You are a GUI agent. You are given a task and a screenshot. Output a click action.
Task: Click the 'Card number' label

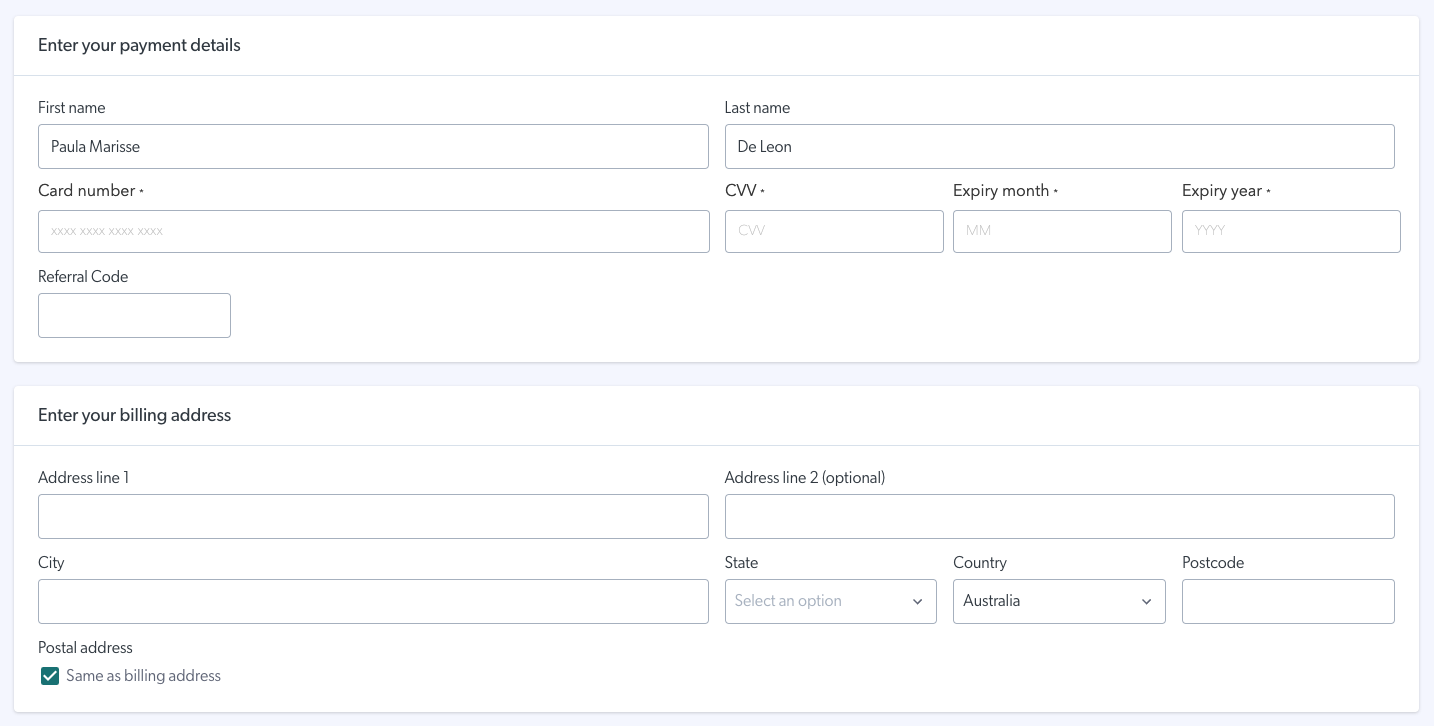coord(86,191)
